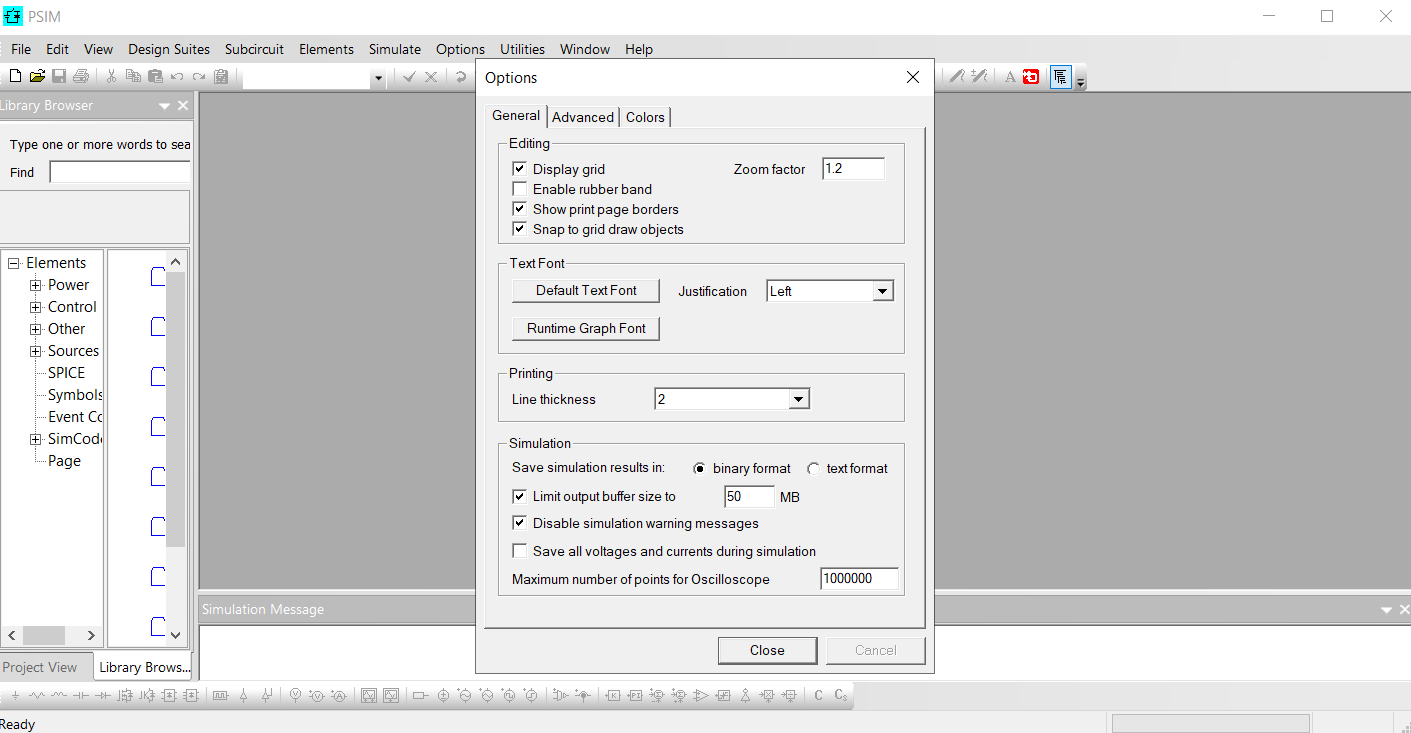Edit the Zoom factor value field
1411x733 pixels.
click(x=852, y=168)
